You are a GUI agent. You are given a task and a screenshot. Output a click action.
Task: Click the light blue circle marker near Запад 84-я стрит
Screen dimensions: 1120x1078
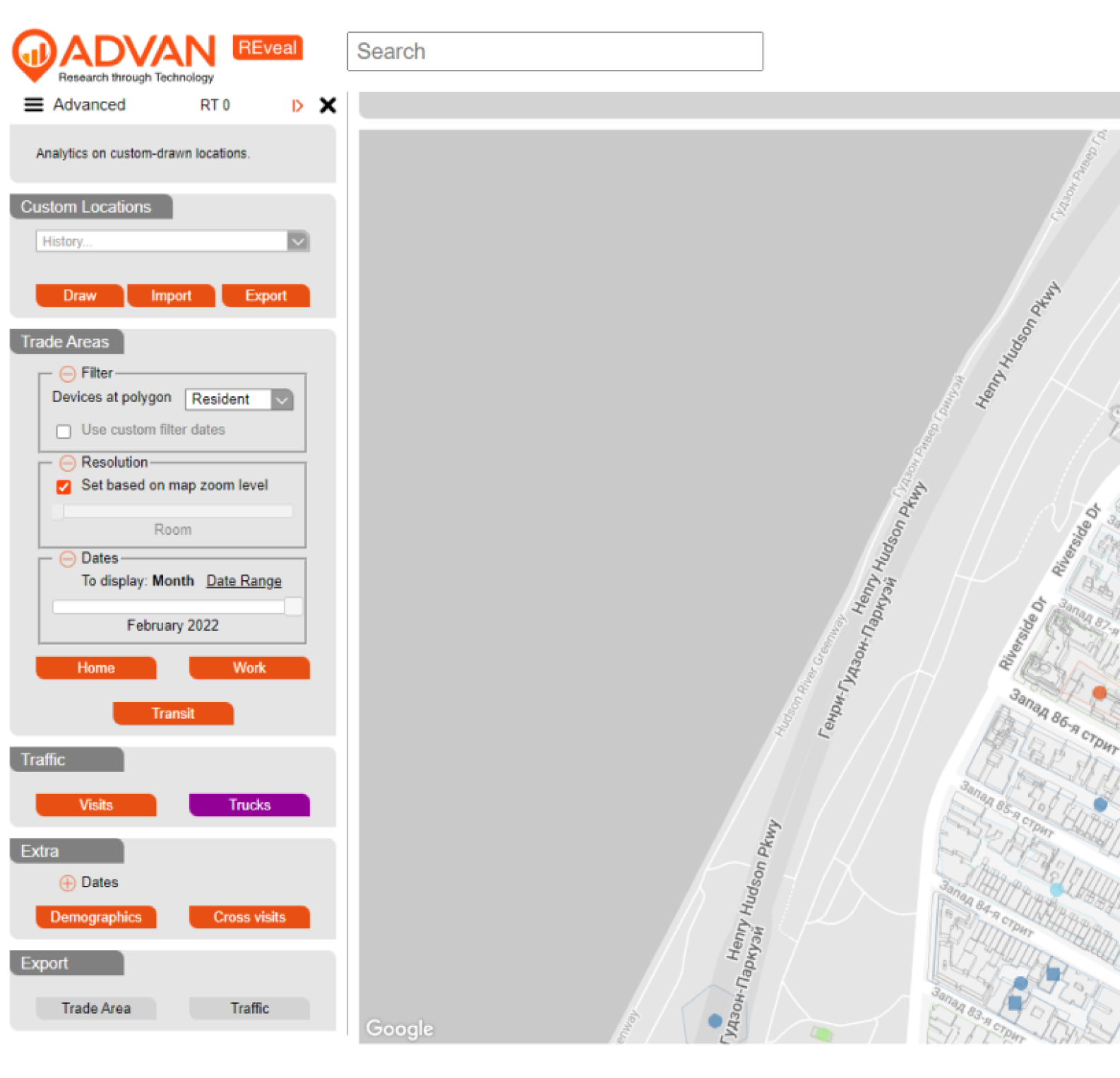pos(1056,889)
